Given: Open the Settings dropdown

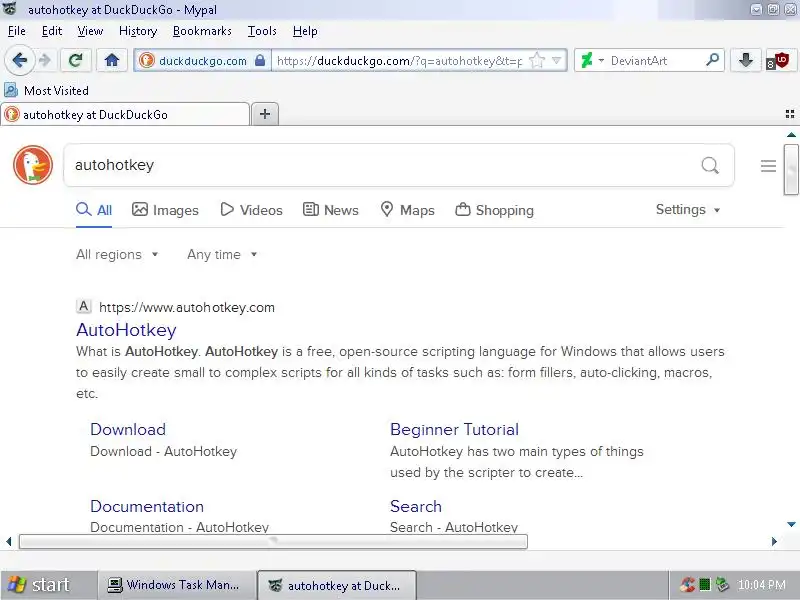Looking at the screenshot, I should (x=688, y=210).
